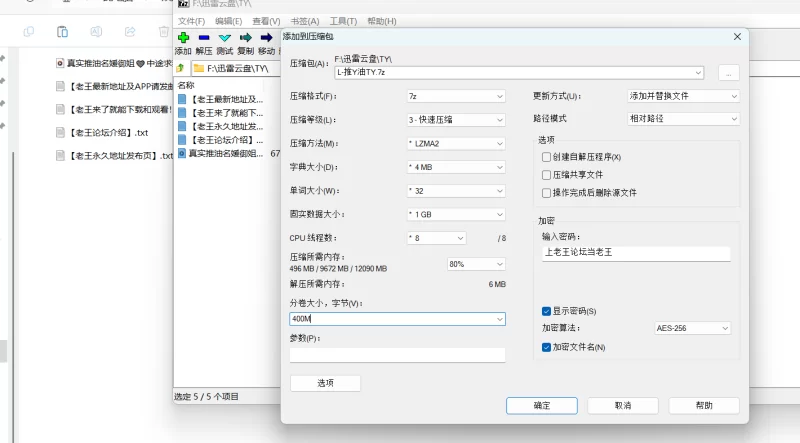Image resolution: width=800 pixels, height=443 pixels.
Task: Click the Copy (复制) arrow icon
Action: (245, 38)
